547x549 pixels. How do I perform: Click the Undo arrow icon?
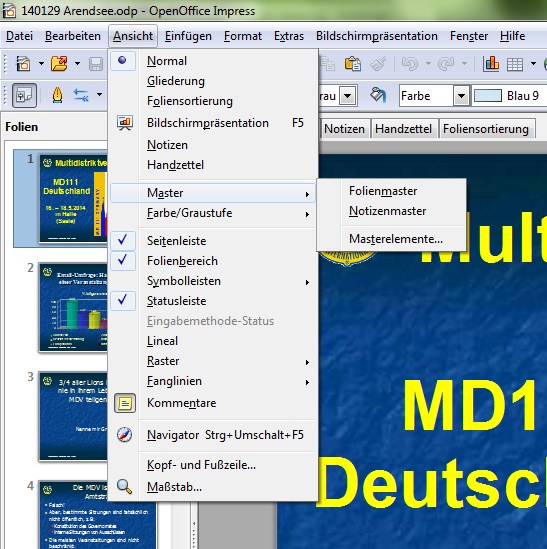tap(410, 64)
